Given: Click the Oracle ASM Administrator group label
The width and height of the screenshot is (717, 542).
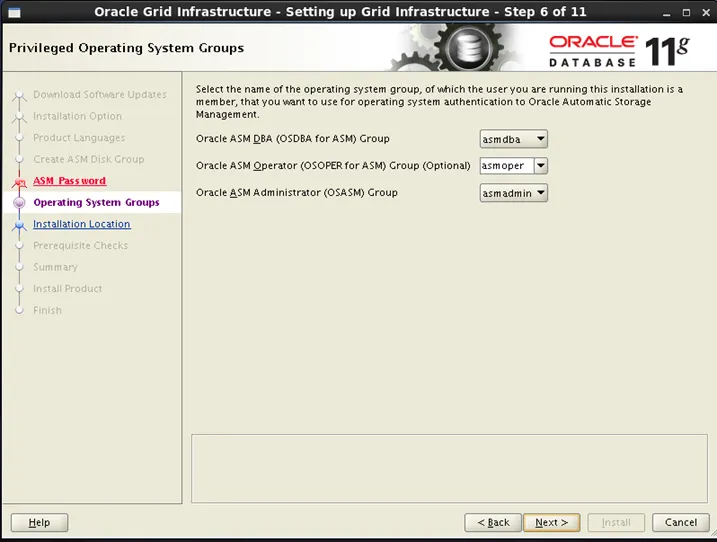Looking at the screenshot, I should pos(296,193).
